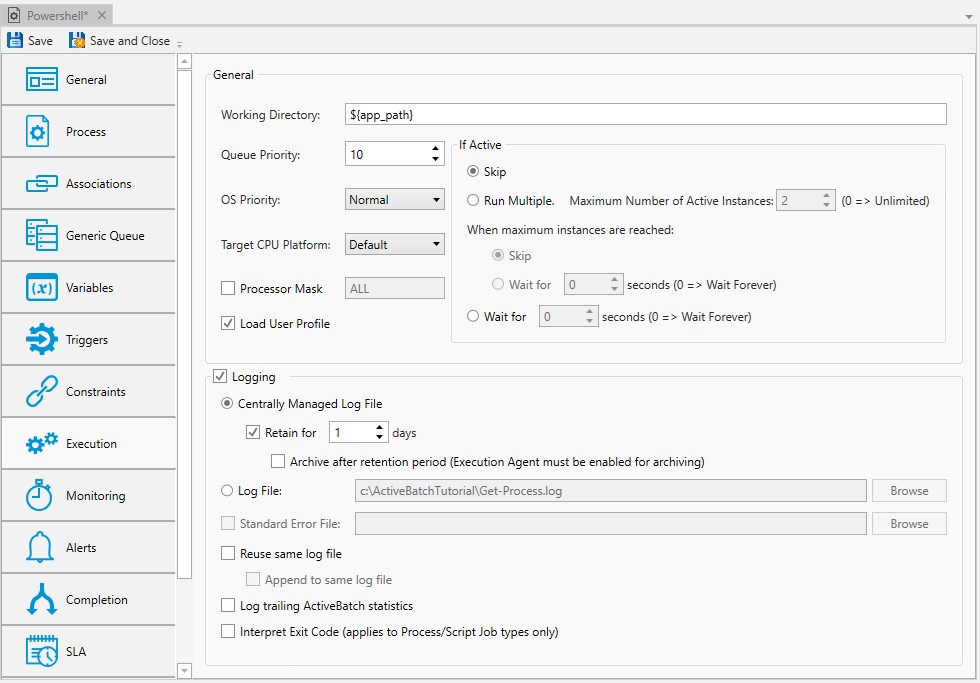980x683 pixels.
Task: Uncheck Load User Profile
Action: pos(228,324)
